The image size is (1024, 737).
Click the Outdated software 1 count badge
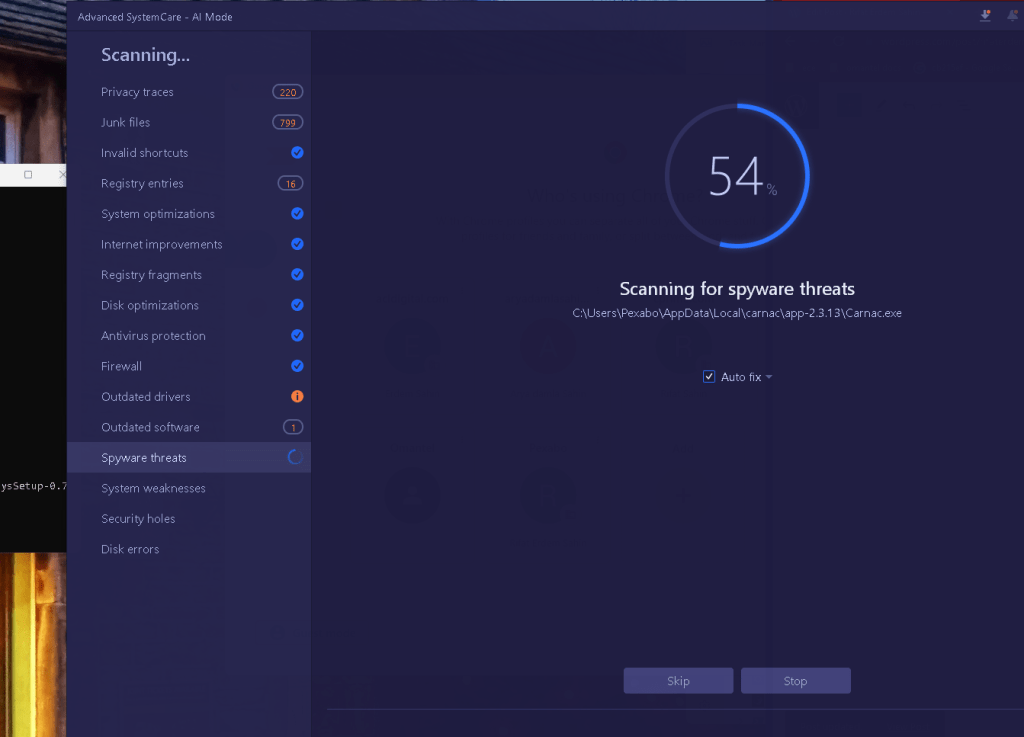(x=293, y=428)
